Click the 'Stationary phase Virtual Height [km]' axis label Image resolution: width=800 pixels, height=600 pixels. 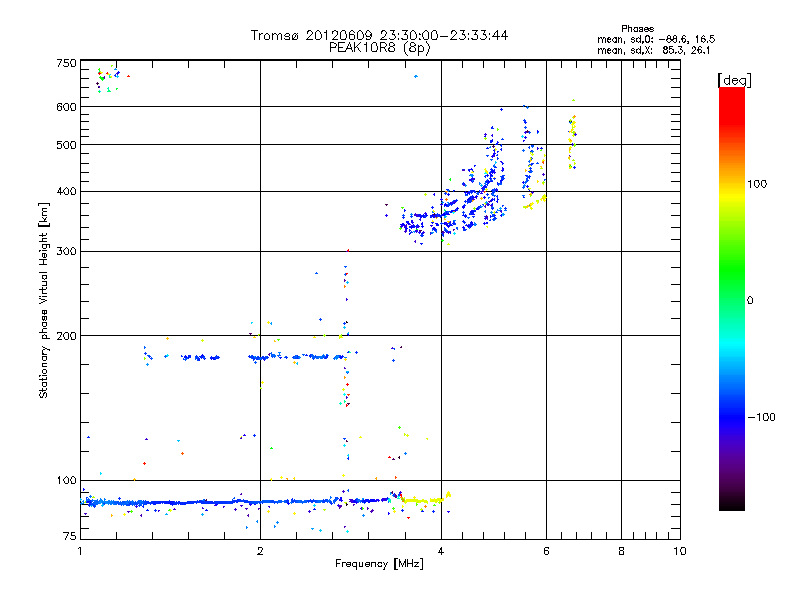[44, 300]
